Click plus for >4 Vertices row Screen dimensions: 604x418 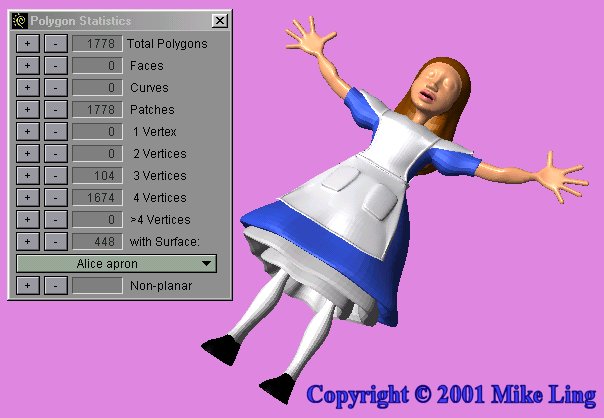click(29, 220)
